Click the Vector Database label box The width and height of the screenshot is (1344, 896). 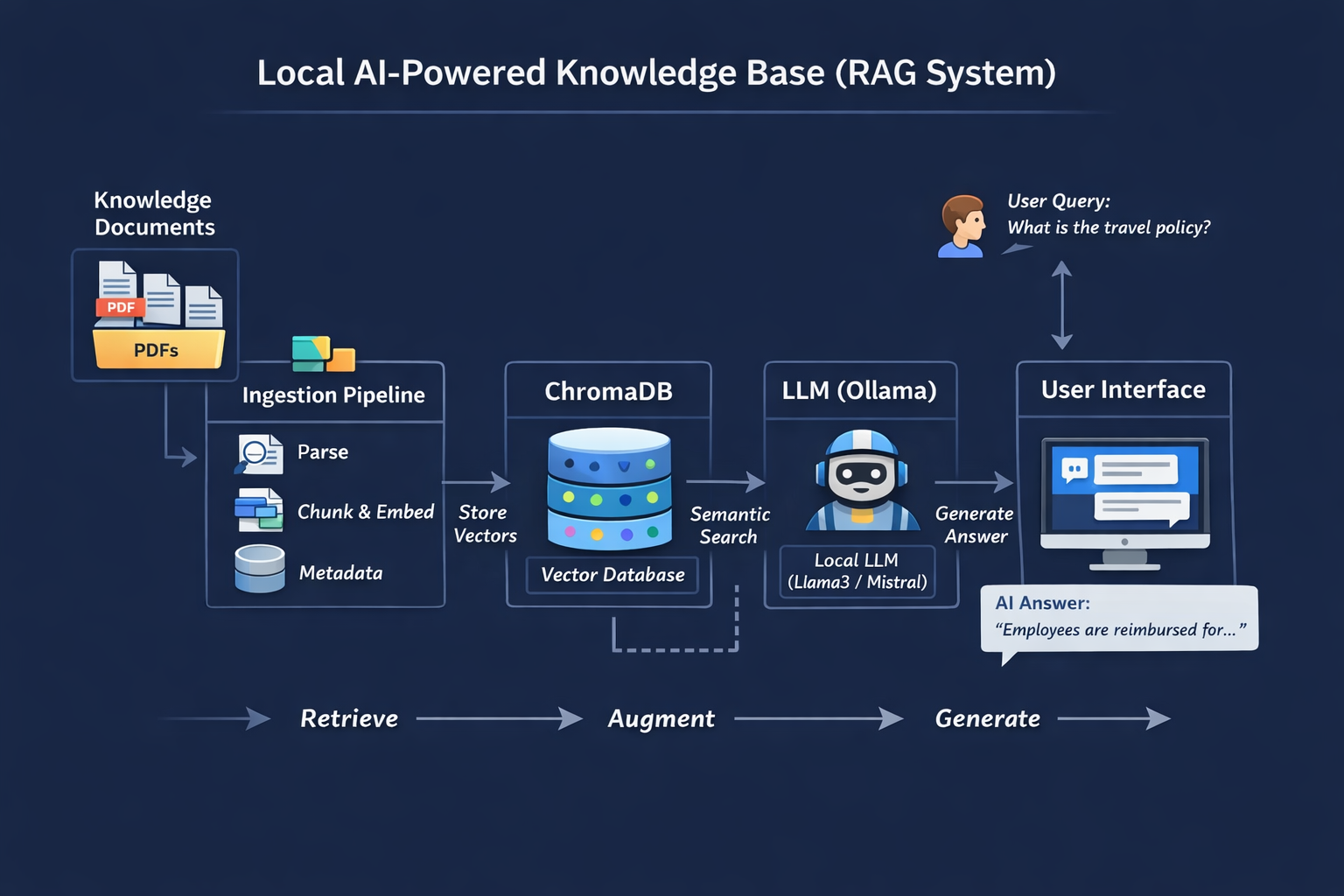click(x=612, y=575)
